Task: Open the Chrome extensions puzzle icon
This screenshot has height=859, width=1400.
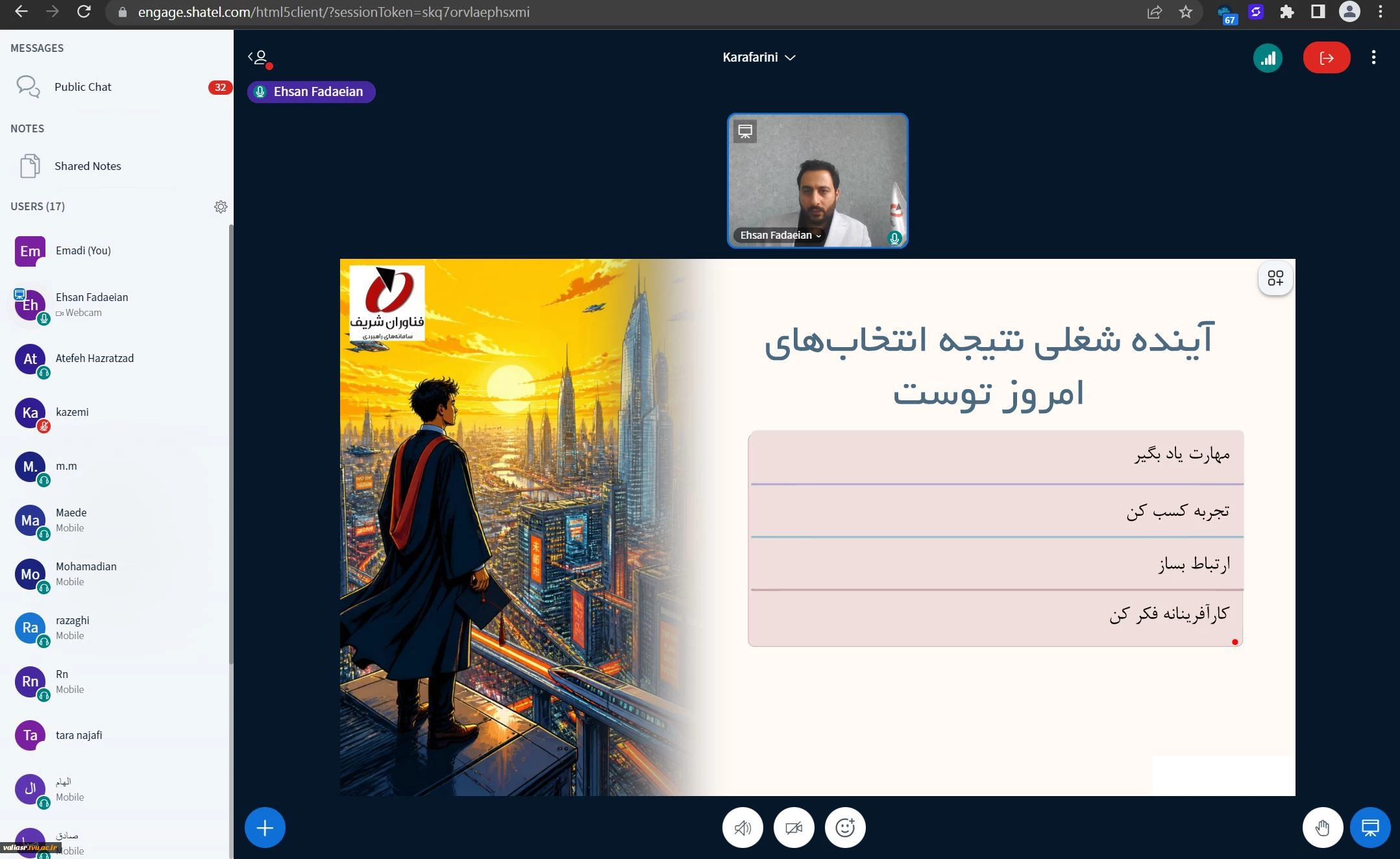Action: pos(1286,12)
